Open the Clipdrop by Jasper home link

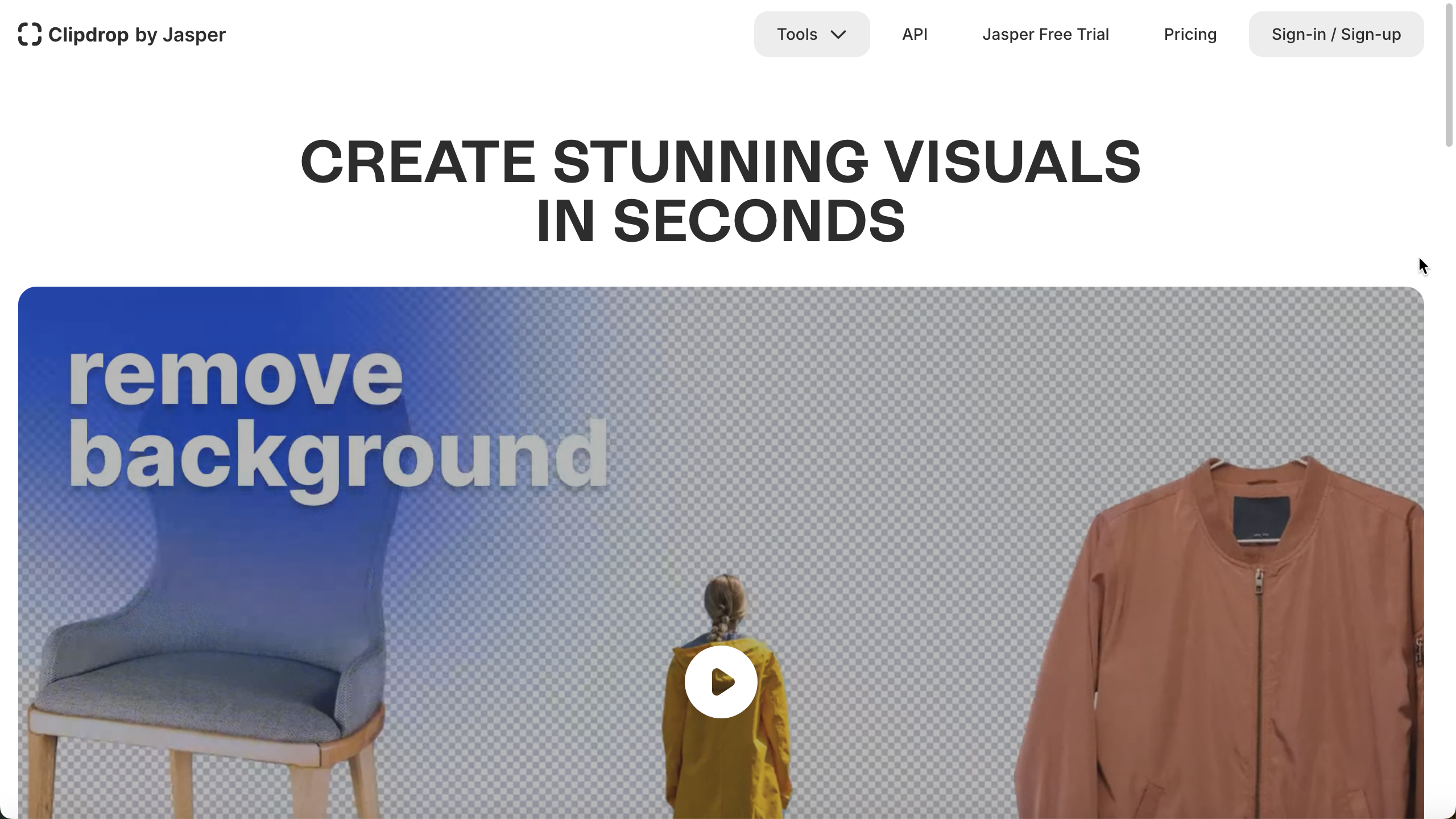pyautogui.click(x=136, y=35)
